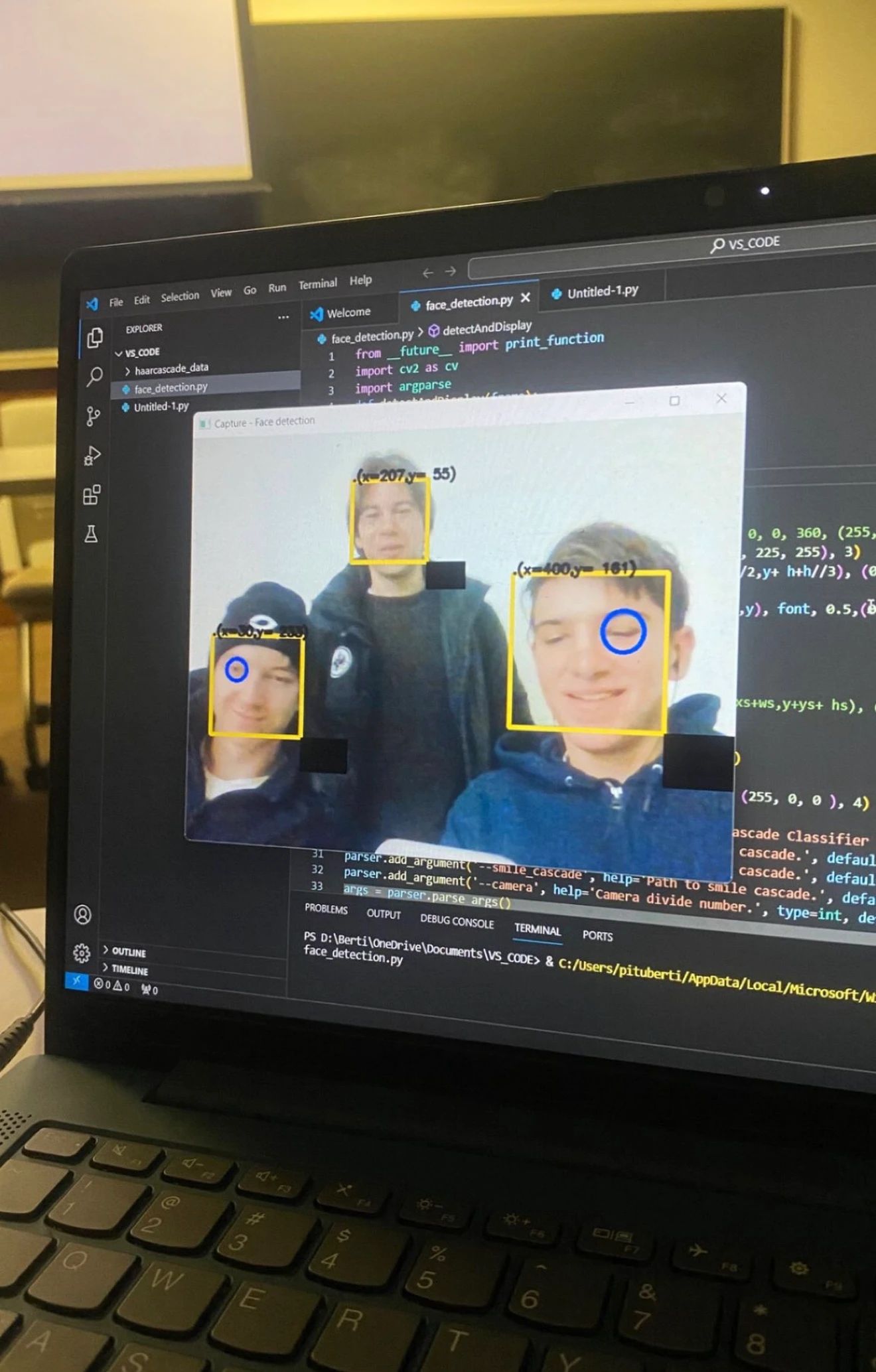876x1372 pixels.
Task: Switch to the PORTS panel tab
Action: [598, 935]
